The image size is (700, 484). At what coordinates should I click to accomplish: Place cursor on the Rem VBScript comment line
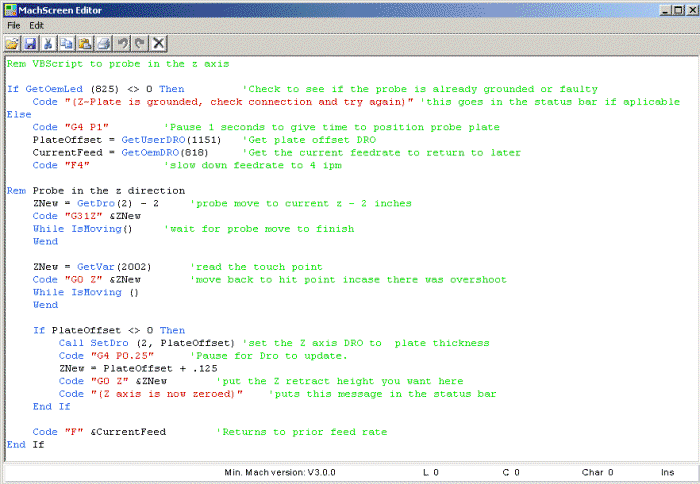[x=102, y=63]
